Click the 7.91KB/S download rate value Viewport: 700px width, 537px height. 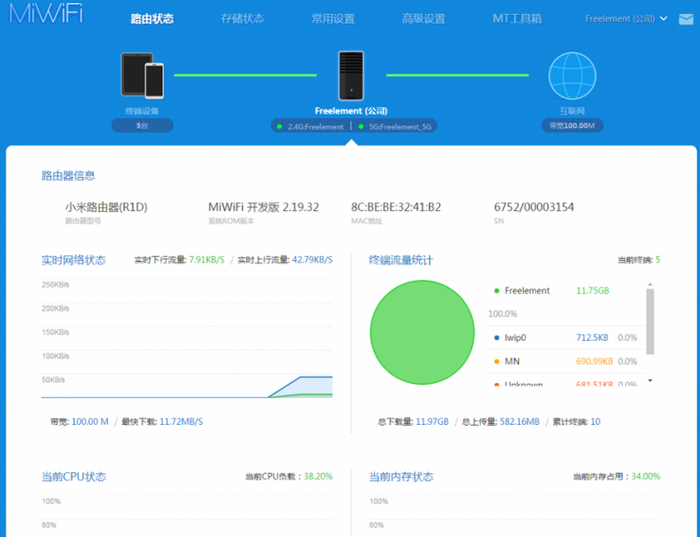pos(207,259)
